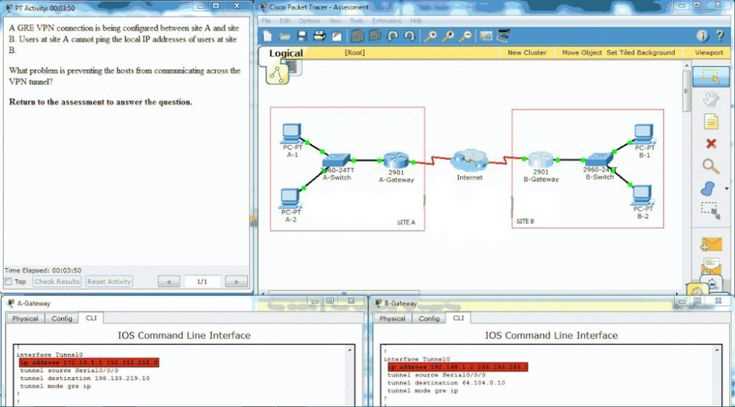
Task: Select CLI tab in B-Gateway window
Action: click(x=458, y=318)
